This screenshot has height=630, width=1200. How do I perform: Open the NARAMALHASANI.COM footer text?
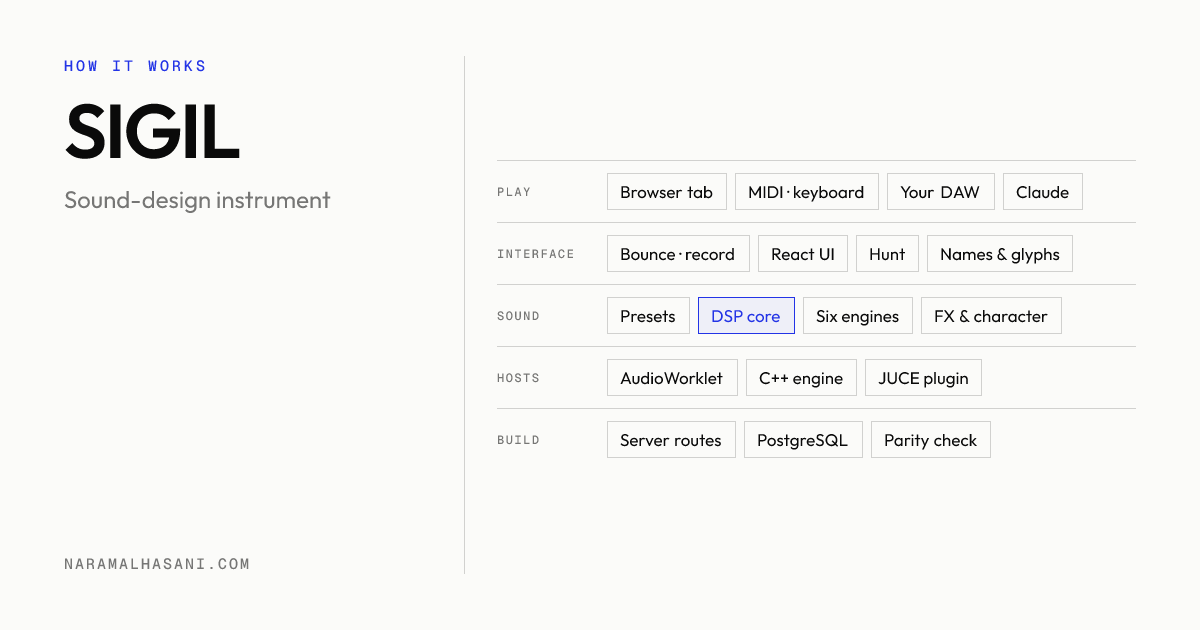[x=157, y=564]
